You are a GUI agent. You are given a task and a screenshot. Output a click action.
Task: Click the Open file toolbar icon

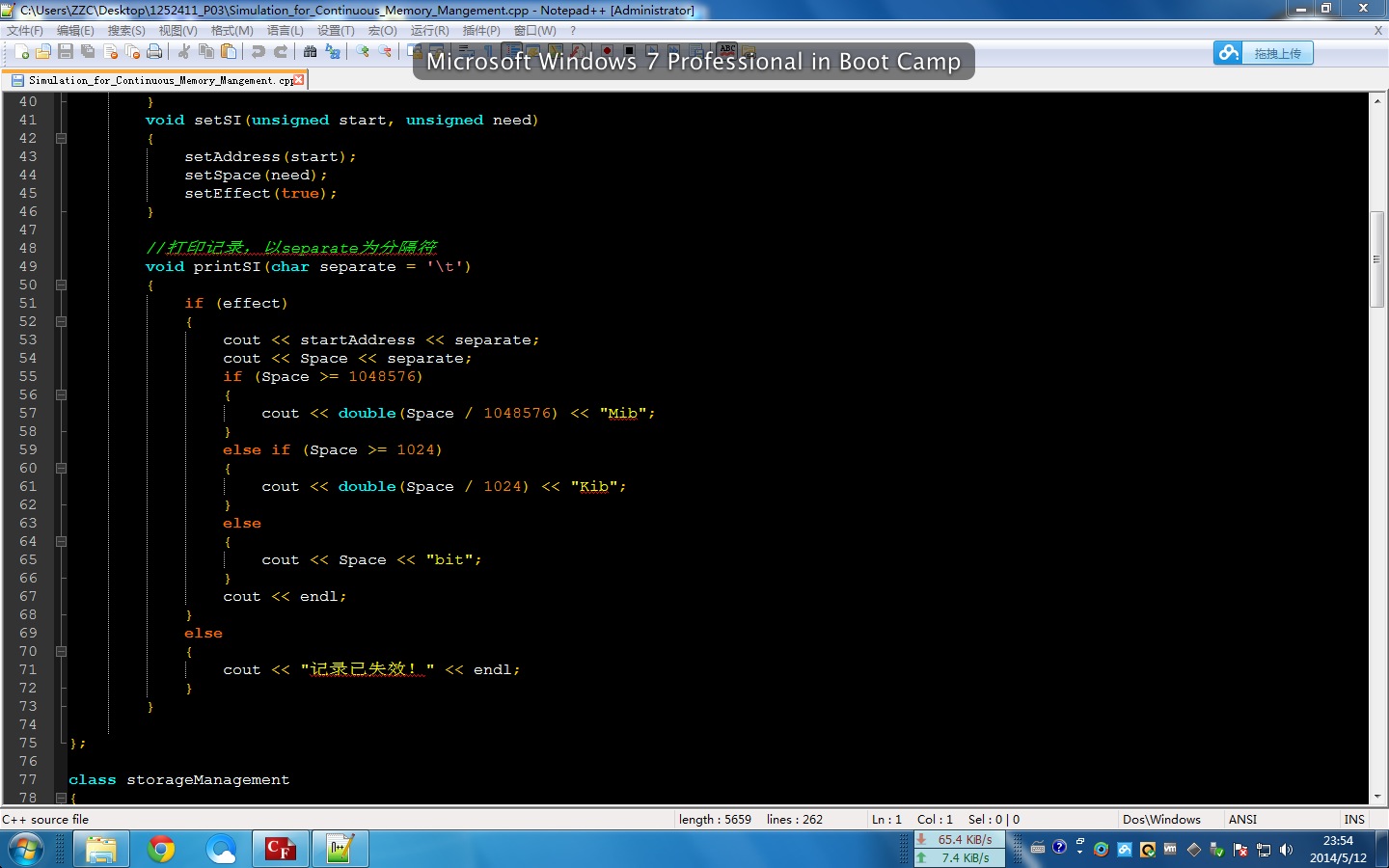(x=43, y=51)
